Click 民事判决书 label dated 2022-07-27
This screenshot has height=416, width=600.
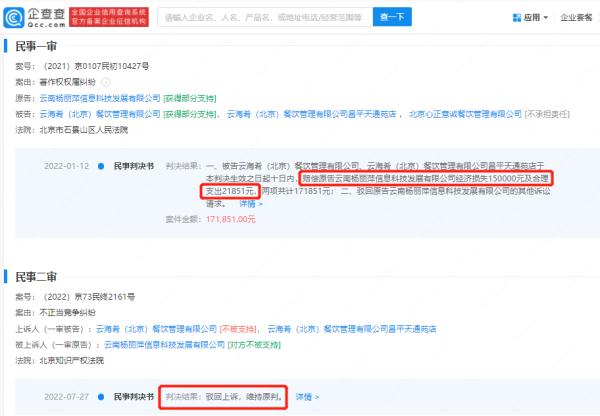pyautogui.click(x=134, y=397)
